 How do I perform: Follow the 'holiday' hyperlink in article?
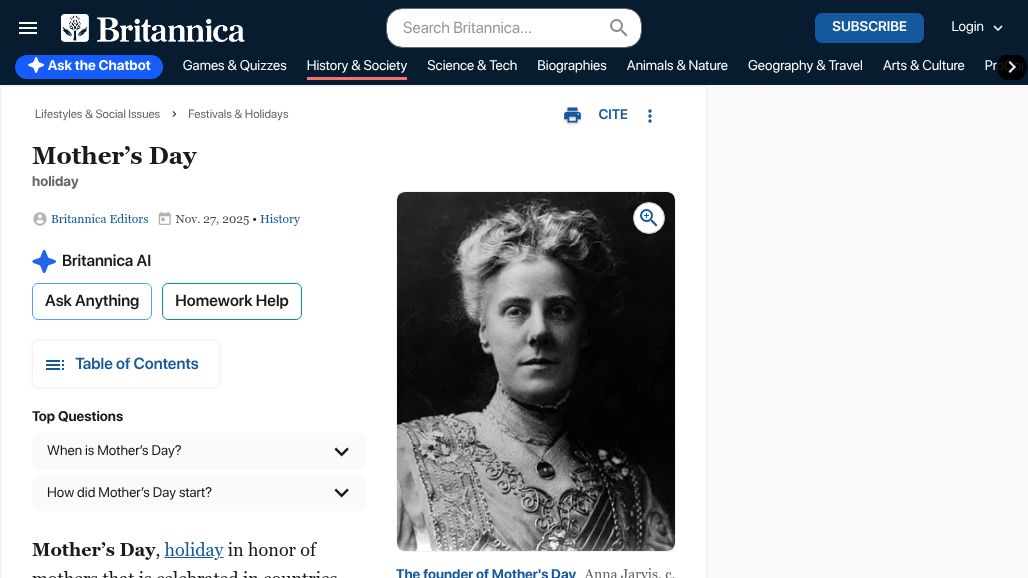pyautogui.click(x=194, y=549)
